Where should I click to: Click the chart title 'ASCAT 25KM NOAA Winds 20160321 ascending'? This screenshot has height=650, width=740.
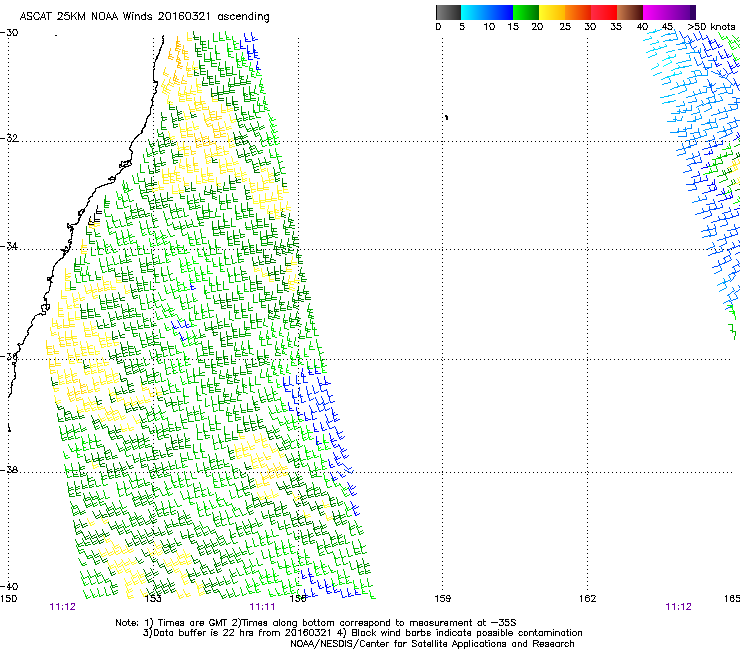point(144,17)
